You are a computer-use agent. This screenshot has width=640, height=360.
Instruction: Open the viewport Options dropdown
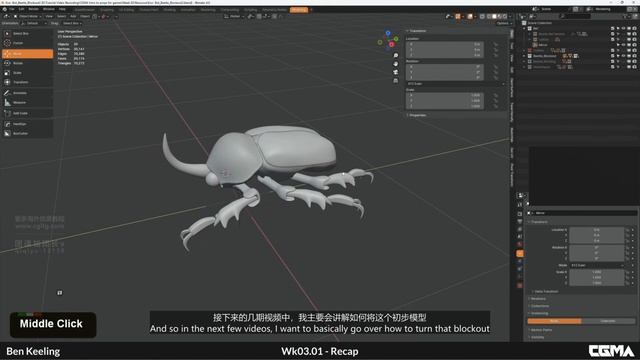503,23
